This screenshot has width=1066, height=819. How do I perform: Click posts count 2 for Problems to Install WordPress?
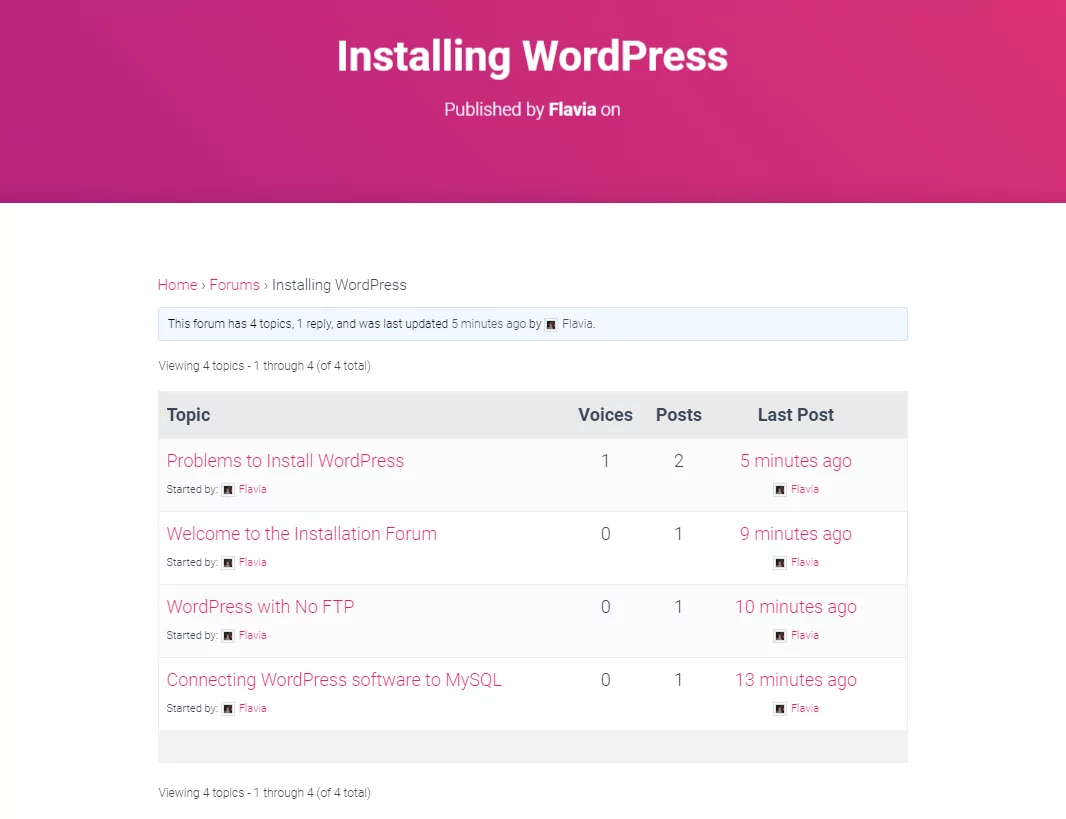coord(678,461)
